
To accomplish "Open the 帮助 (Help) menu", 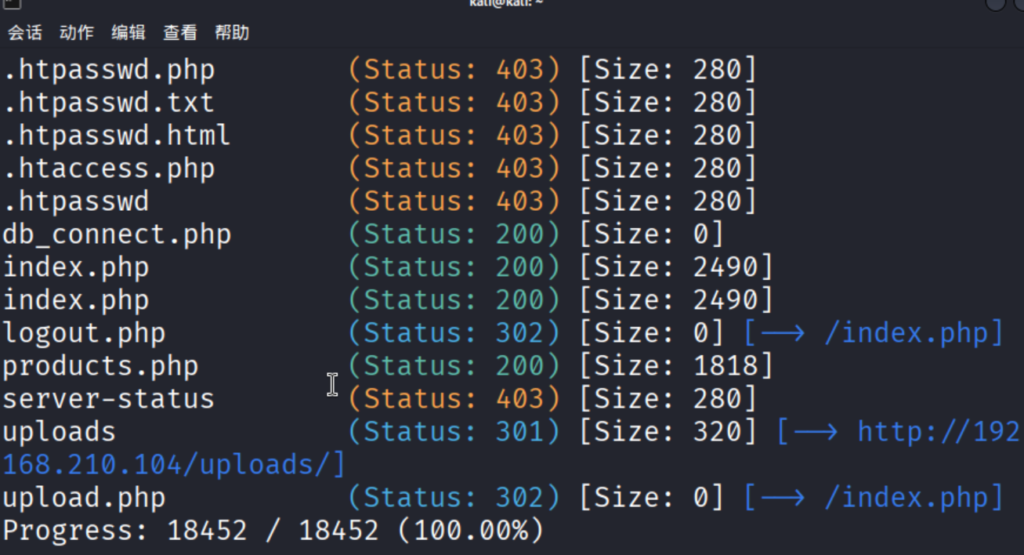I will [232, 33].
